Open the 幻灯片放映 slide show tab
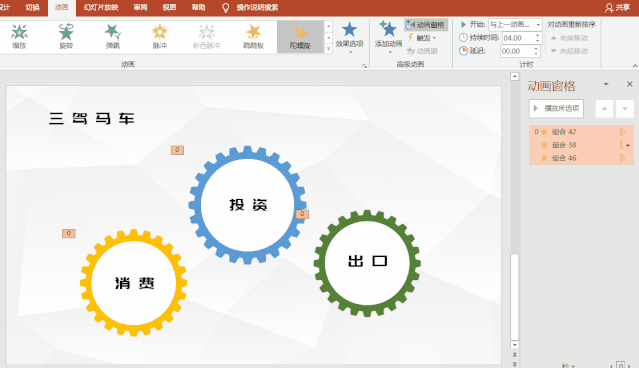 tap(101, 7)
